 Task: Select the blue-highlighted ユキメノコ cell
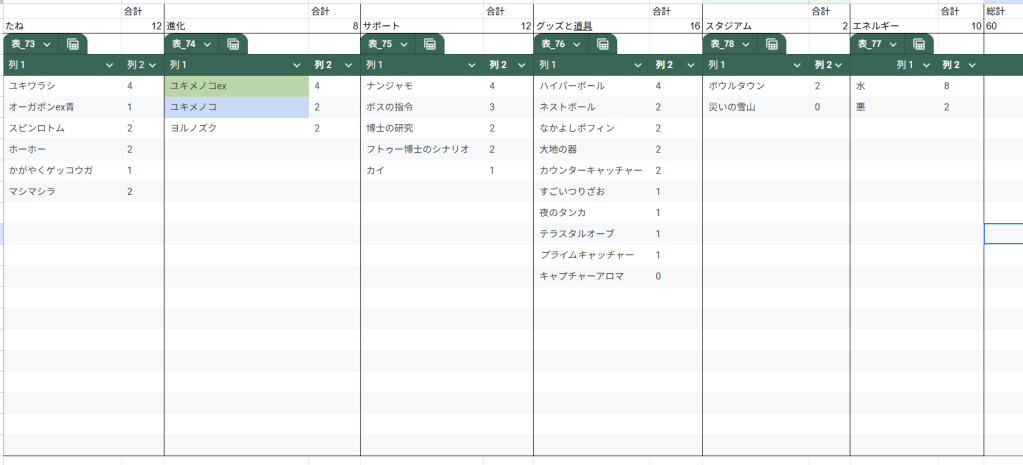[x=236, y=107]
